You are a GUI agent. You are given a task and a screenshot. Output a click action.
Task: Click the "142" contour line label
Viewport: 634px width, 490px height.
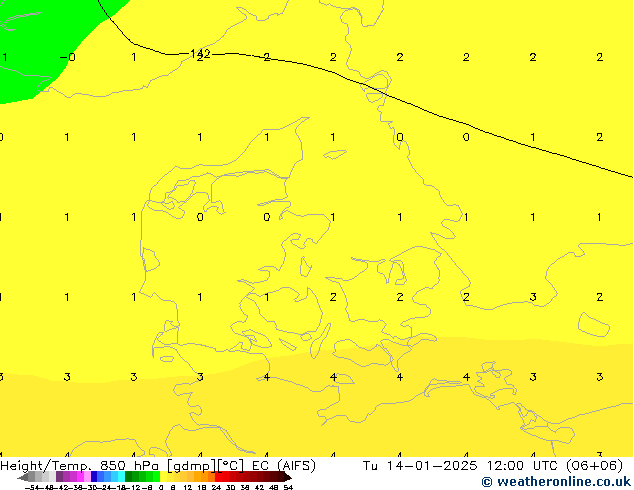[200, 53]
